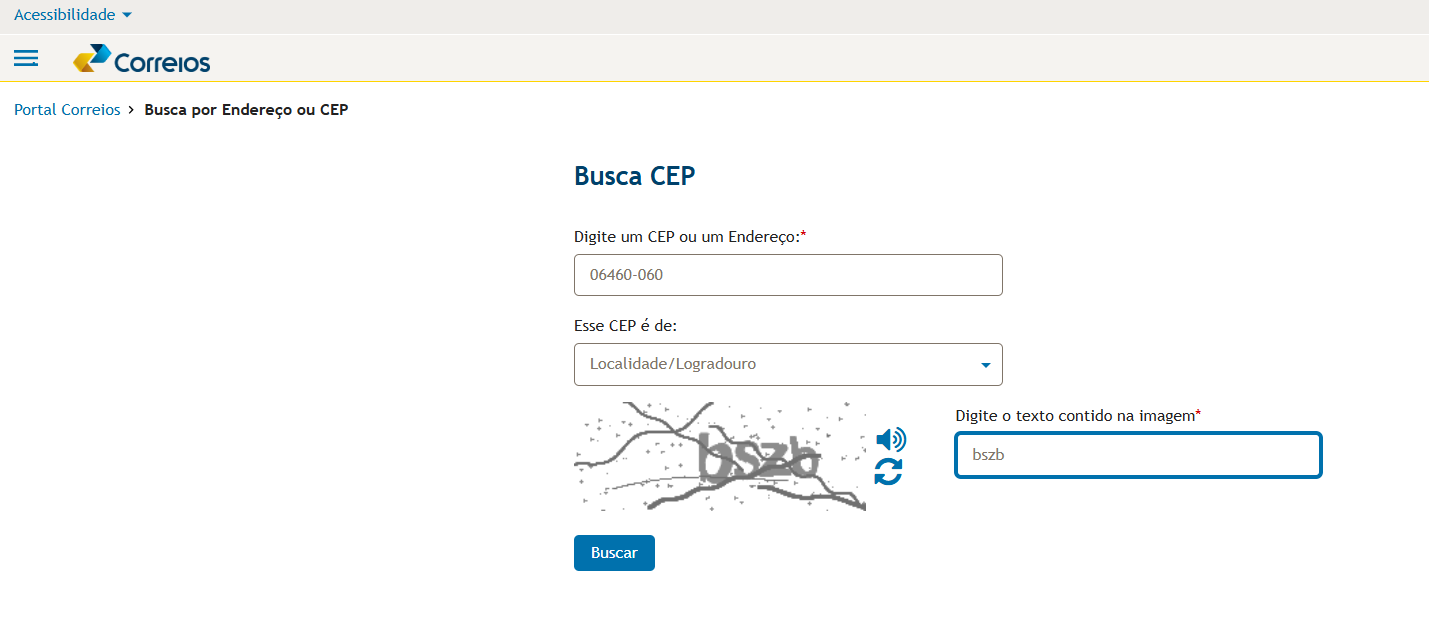Open the hamburger navigation menu
1429x638 pixels.
pos(25,59)
